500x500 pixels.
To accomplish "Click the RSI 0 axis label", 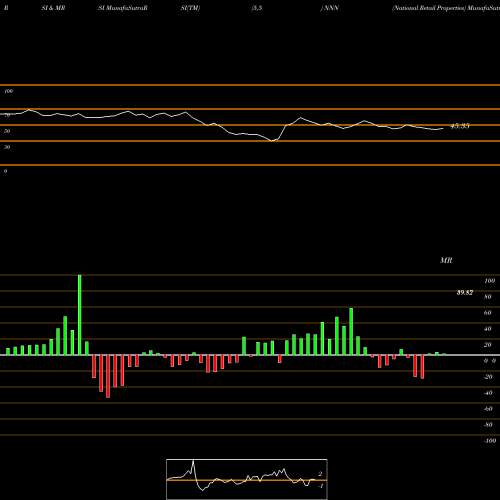I will (x=5, y=171).
